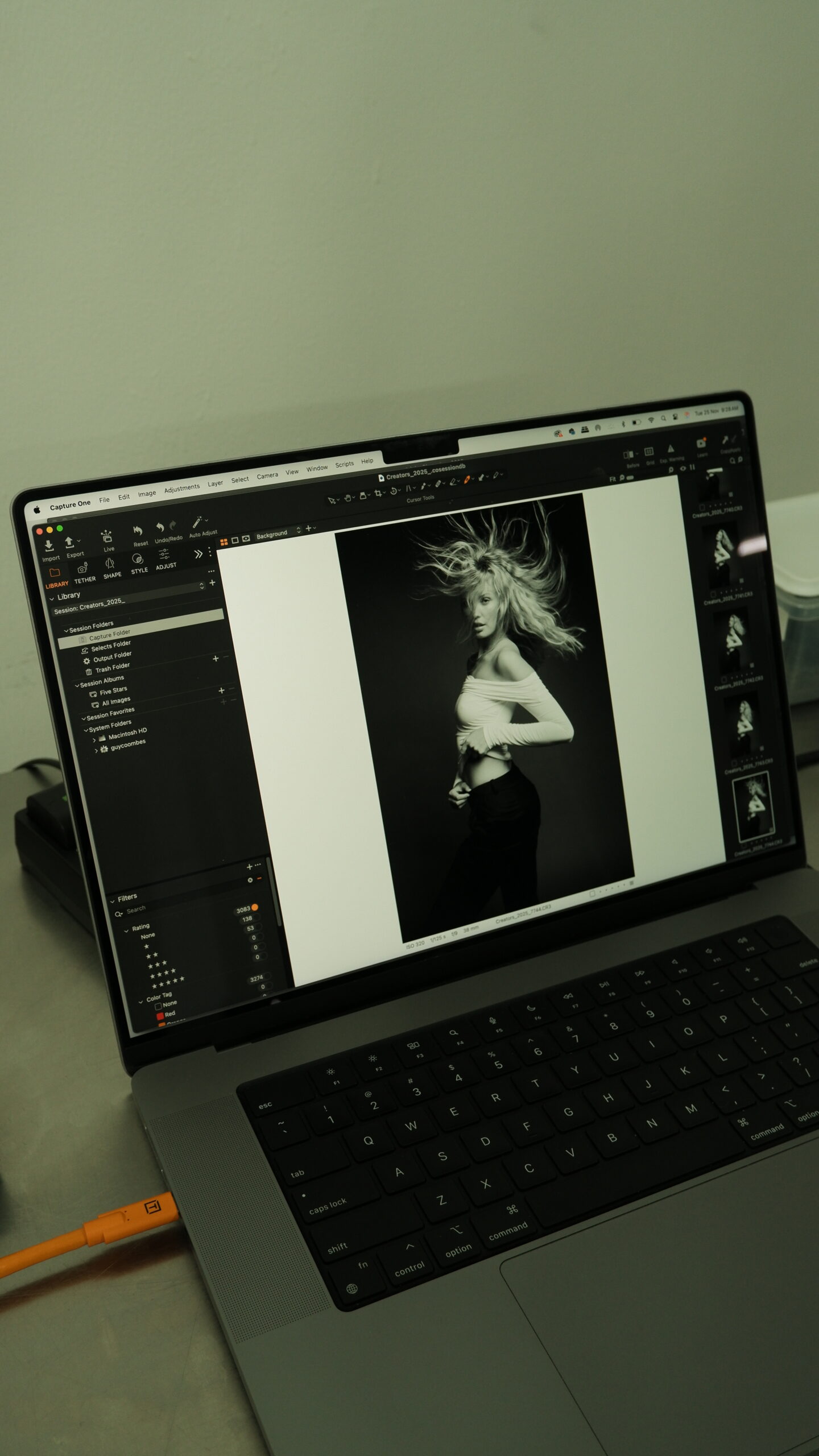The image size is (819, 1456).
Task: Select the Crop cursor tool
Action: [378, 493]
